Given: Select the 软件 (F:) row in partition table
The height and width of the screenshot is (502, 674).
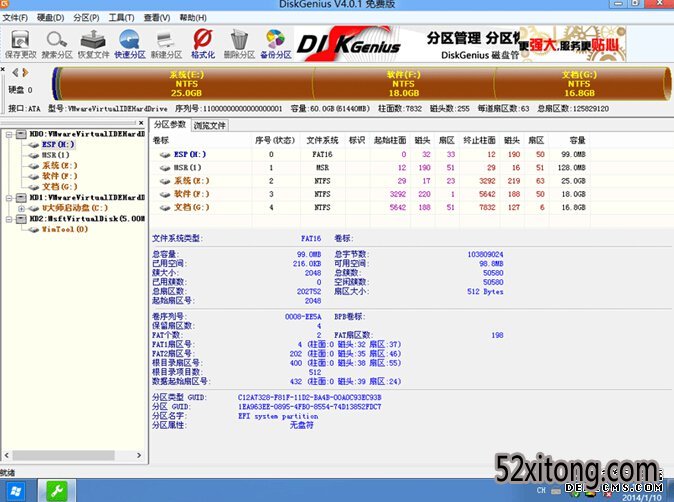Looking at the screenshot, I should [x=372, y=194].
